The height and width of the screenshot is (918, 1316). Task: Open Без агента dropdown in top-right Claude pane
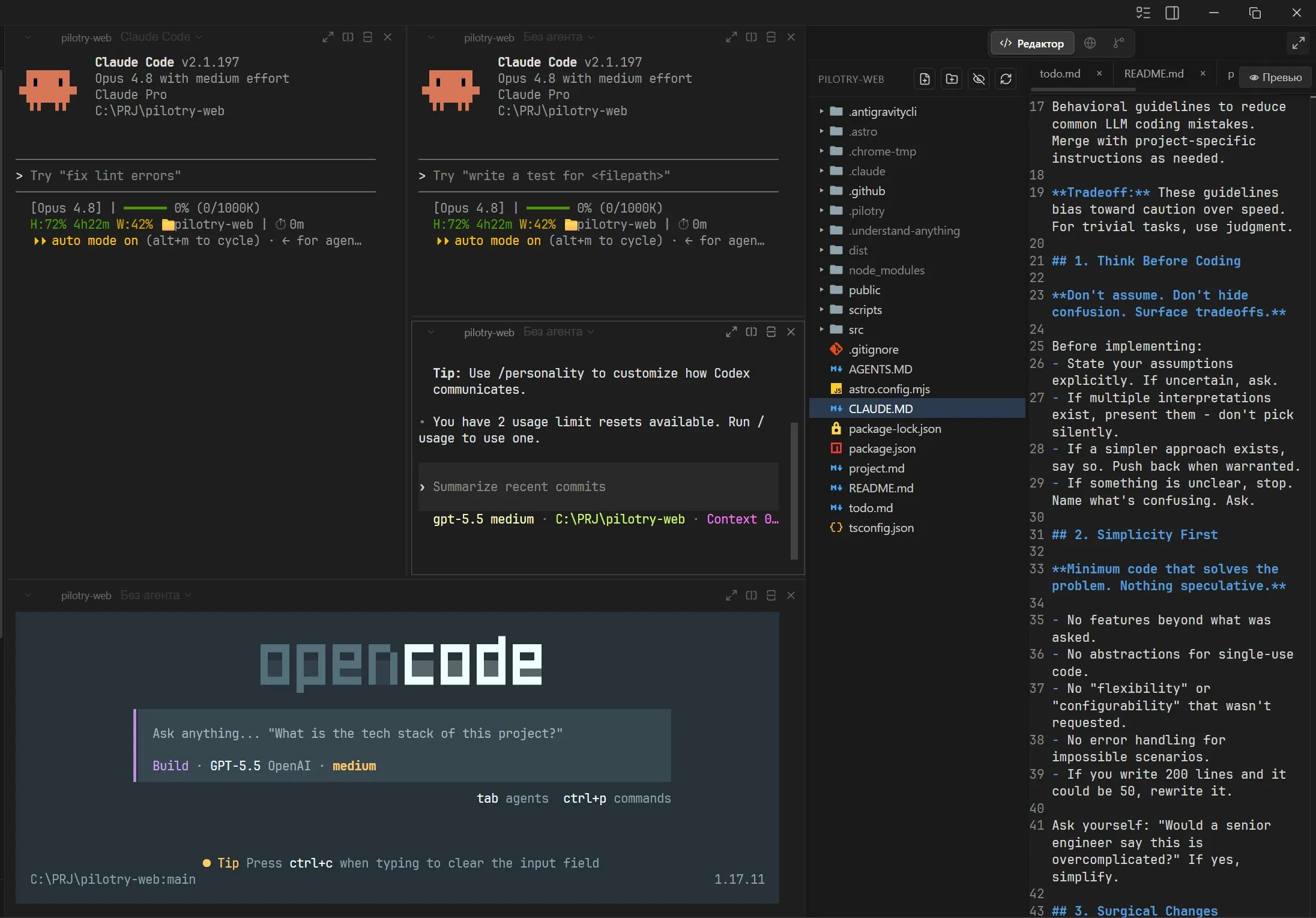tap(558, 37)
